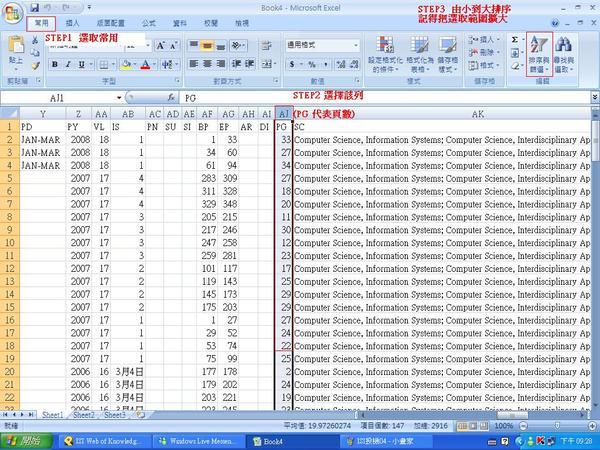Open ISI Web of Knowledge taskbar item

tap(102, 441)
